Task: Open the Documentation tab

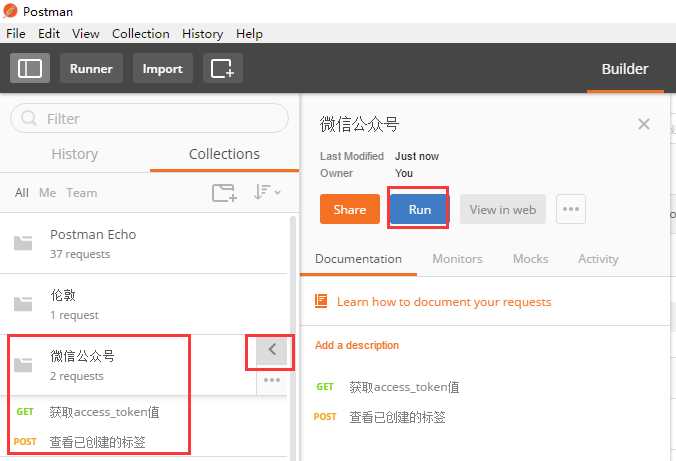Action: coord(358,259)
